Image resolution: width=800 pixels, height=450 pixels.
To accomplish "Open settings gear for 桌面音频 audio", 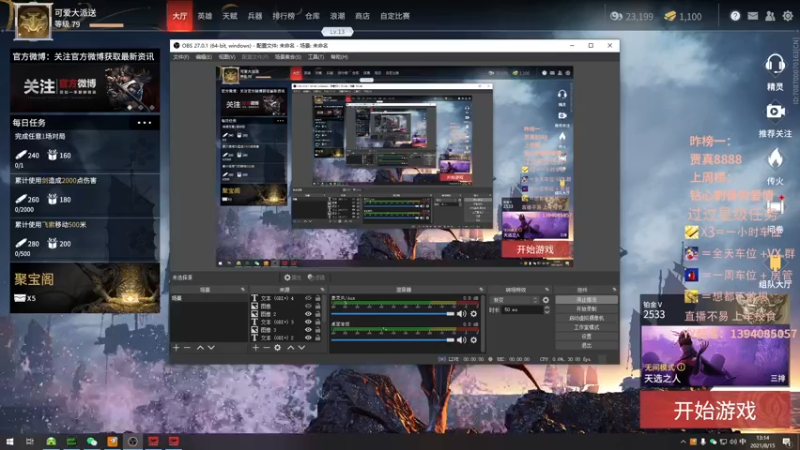I will (473, 340).
